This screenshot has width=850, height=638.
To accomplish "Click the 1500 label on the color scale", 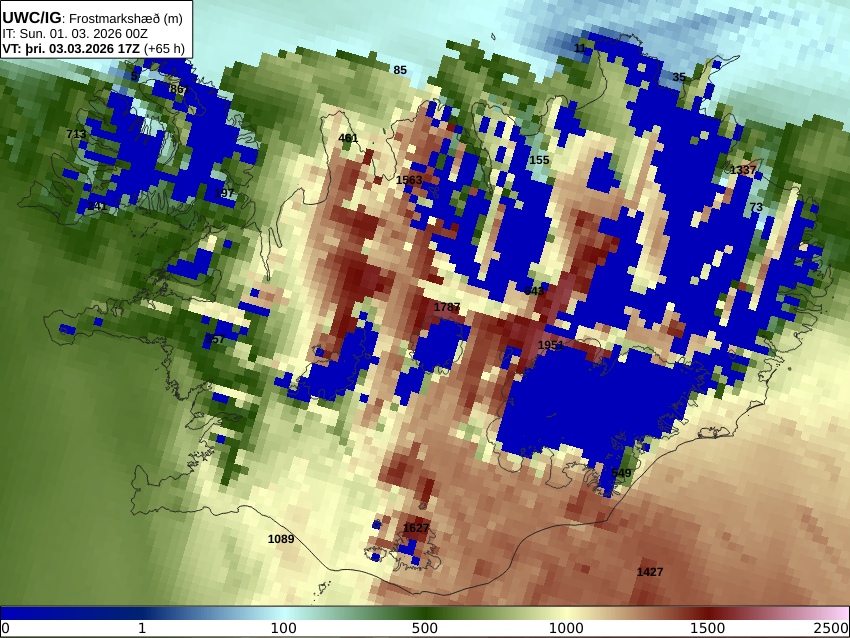I will [707, 629].
